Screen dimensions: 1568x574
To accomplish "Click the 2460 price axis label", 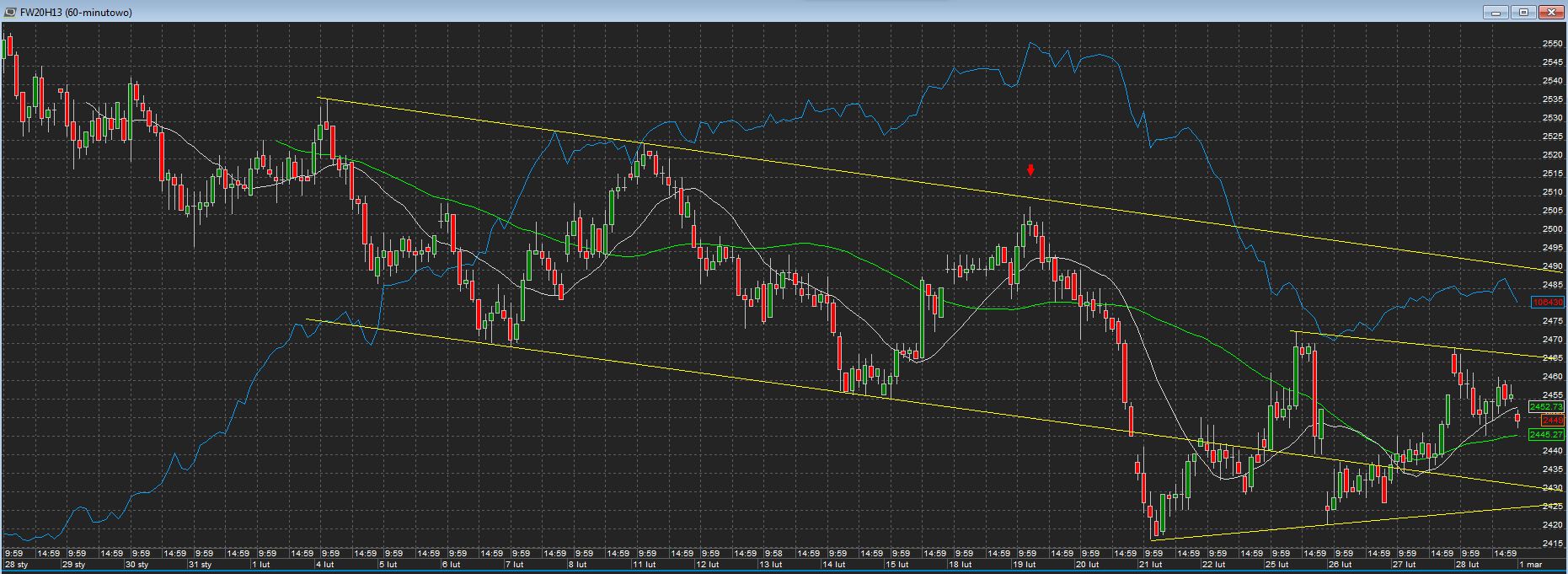I will click(1551, 377).
